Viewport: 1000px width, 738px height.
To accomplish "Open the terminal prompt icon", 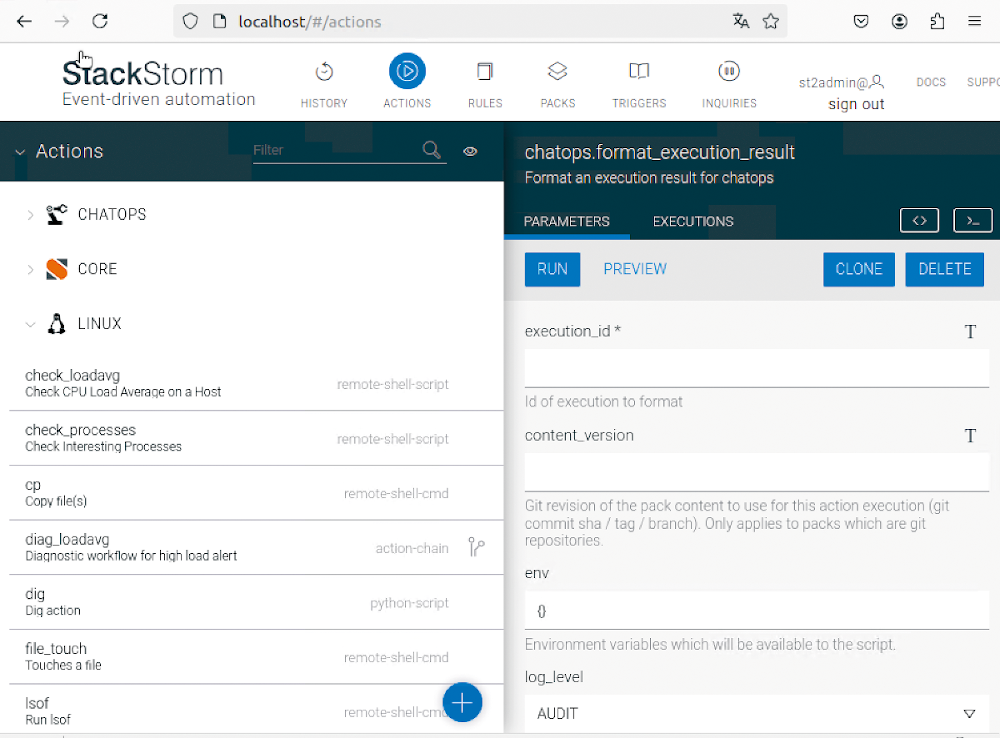I will point(973,221).
